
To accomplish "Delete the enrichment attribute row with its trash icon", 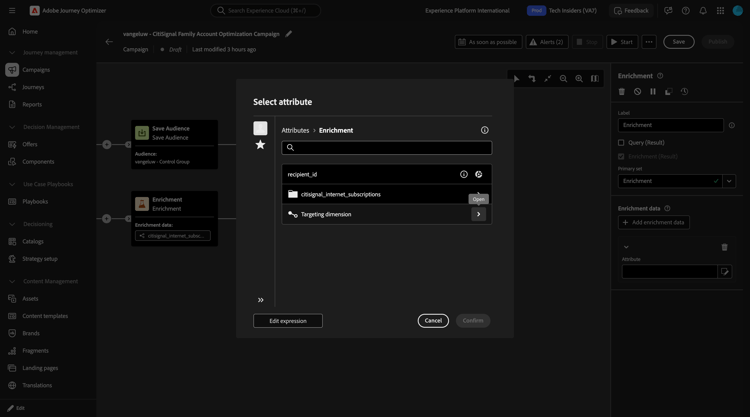I will click(724, 247).
